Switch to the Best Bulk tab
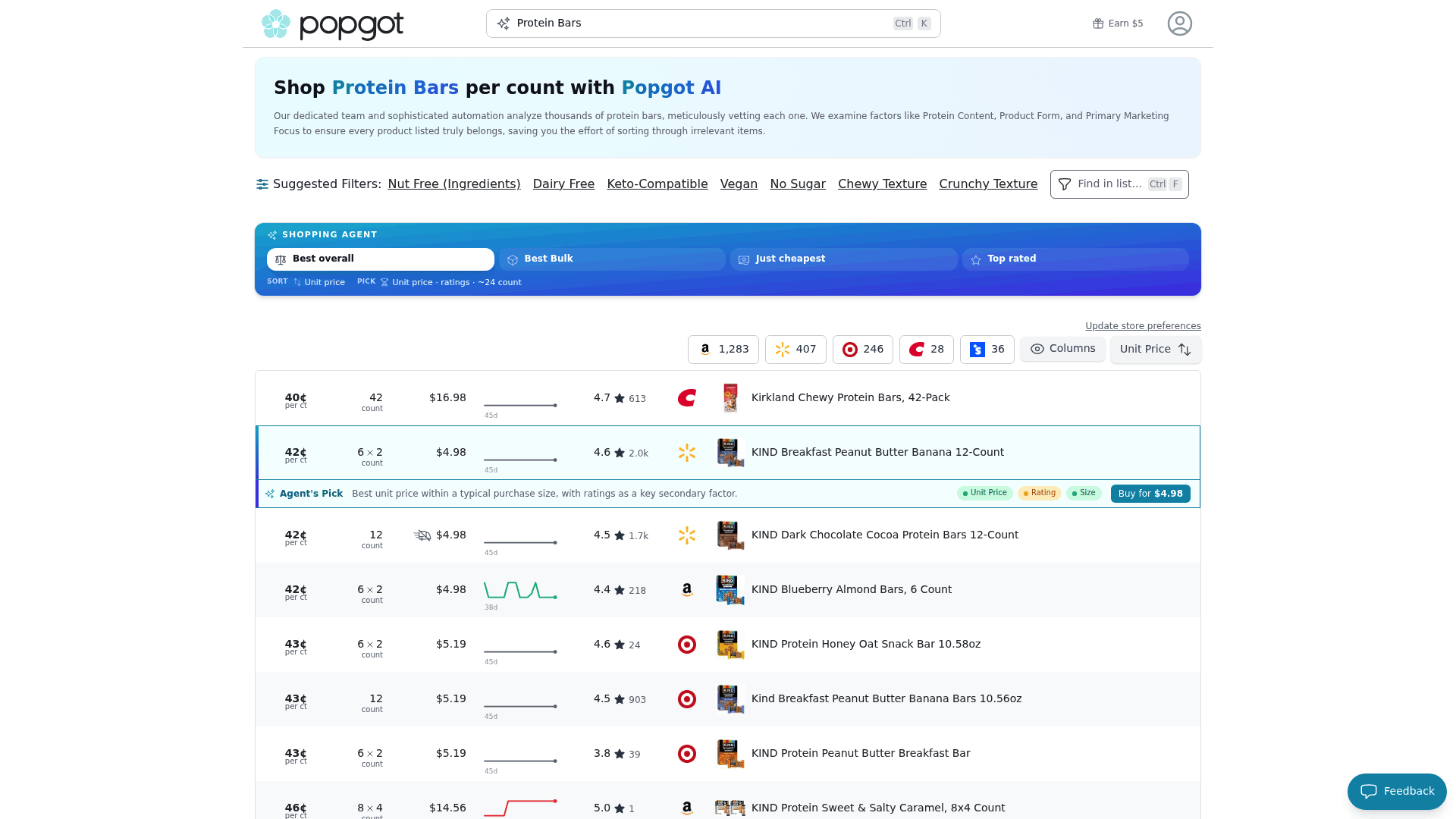Screen dimensions: 1456x819 coord(612,259)
